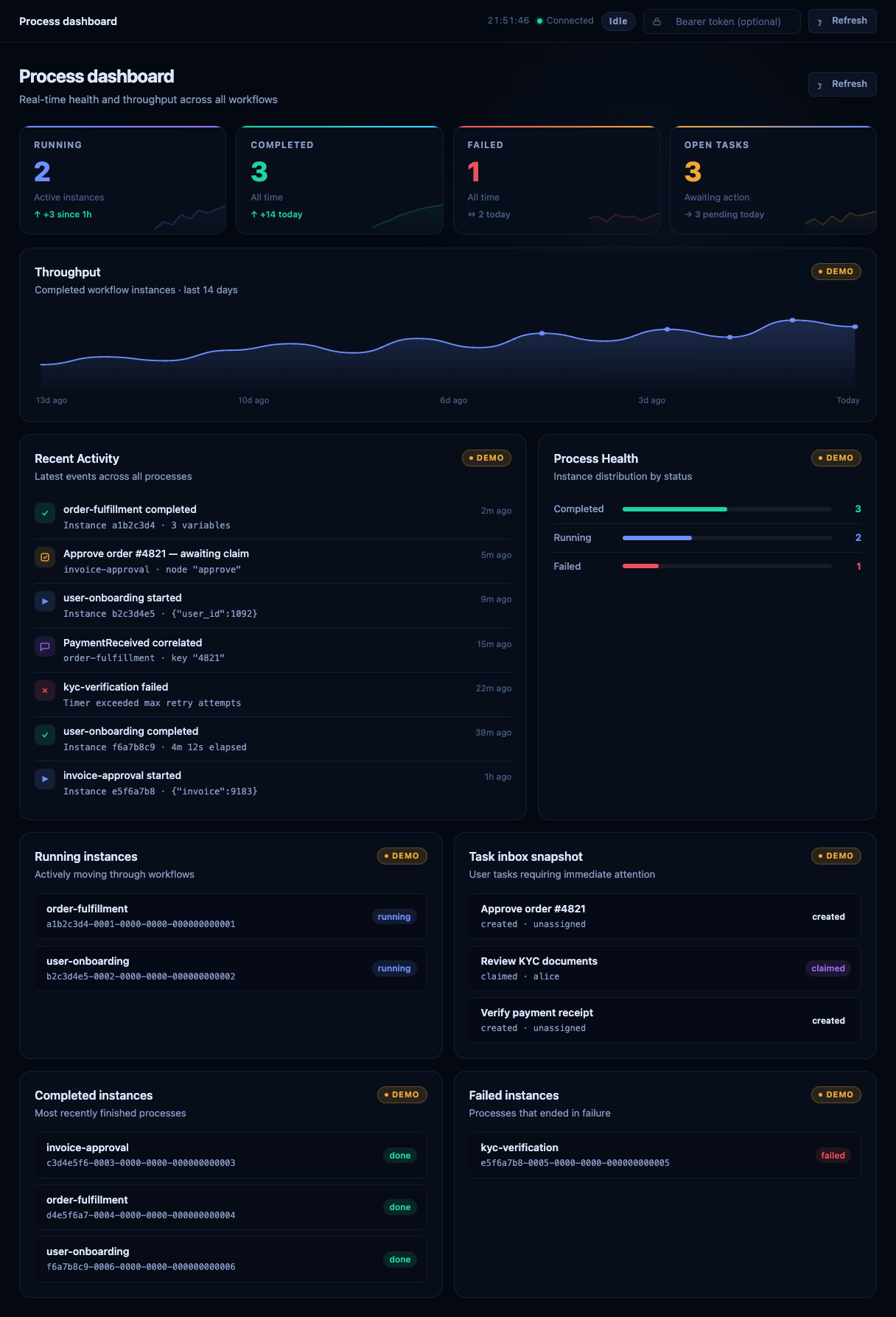The height and width of the screenshot is (1317, 896).
Task: Click the Refresh button in the top bar
Action: pos(842,21)
